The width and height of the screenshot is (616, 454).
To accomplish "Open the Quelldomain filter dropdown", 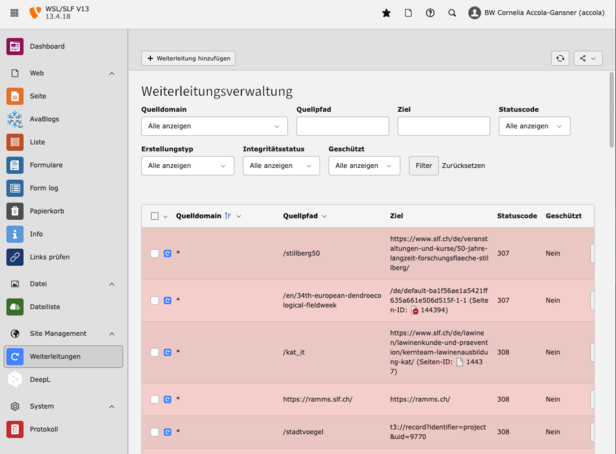I will (214, 126).
